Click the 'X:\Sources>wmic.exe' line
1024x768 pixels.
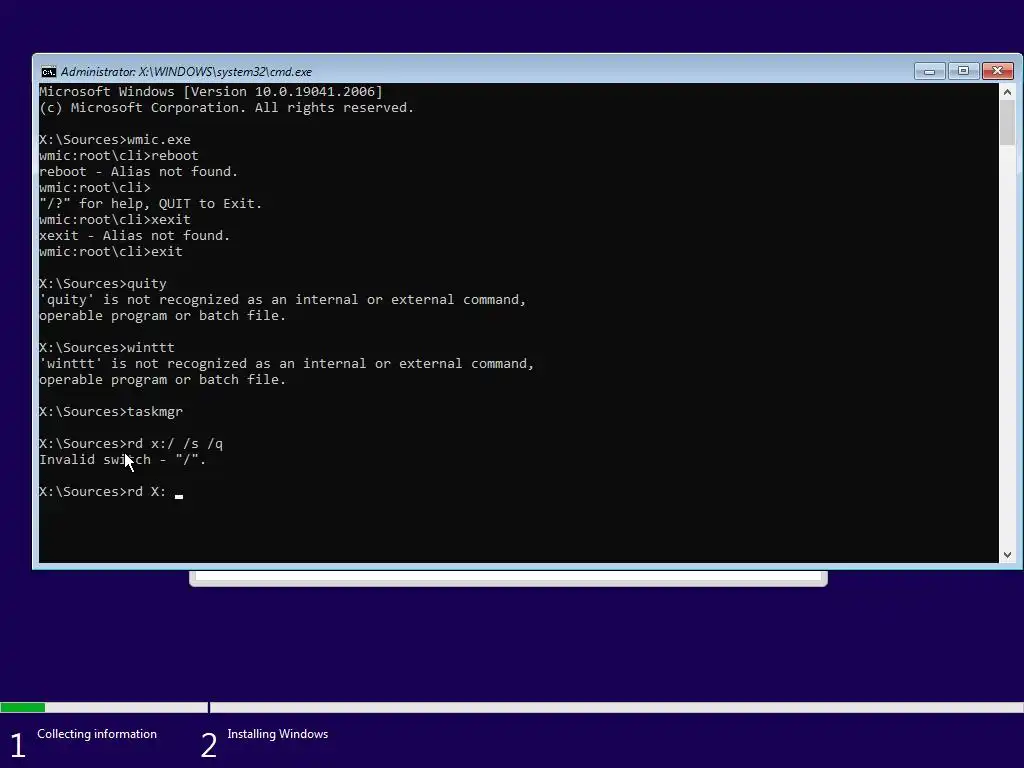[115, 140]
